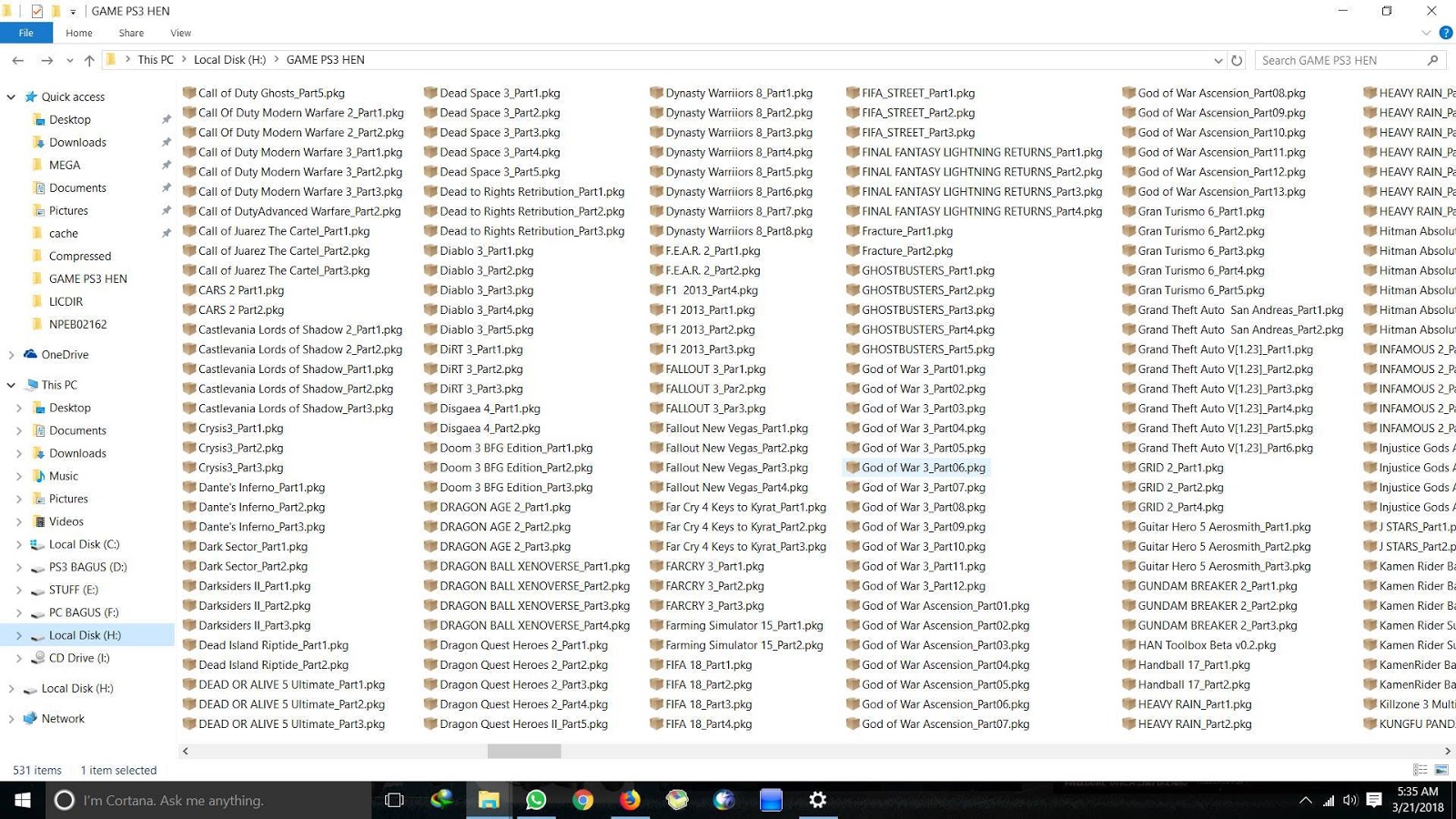
Task: Open NPEB02162 folder in the navigation pane
Action: tap(77, 324)
